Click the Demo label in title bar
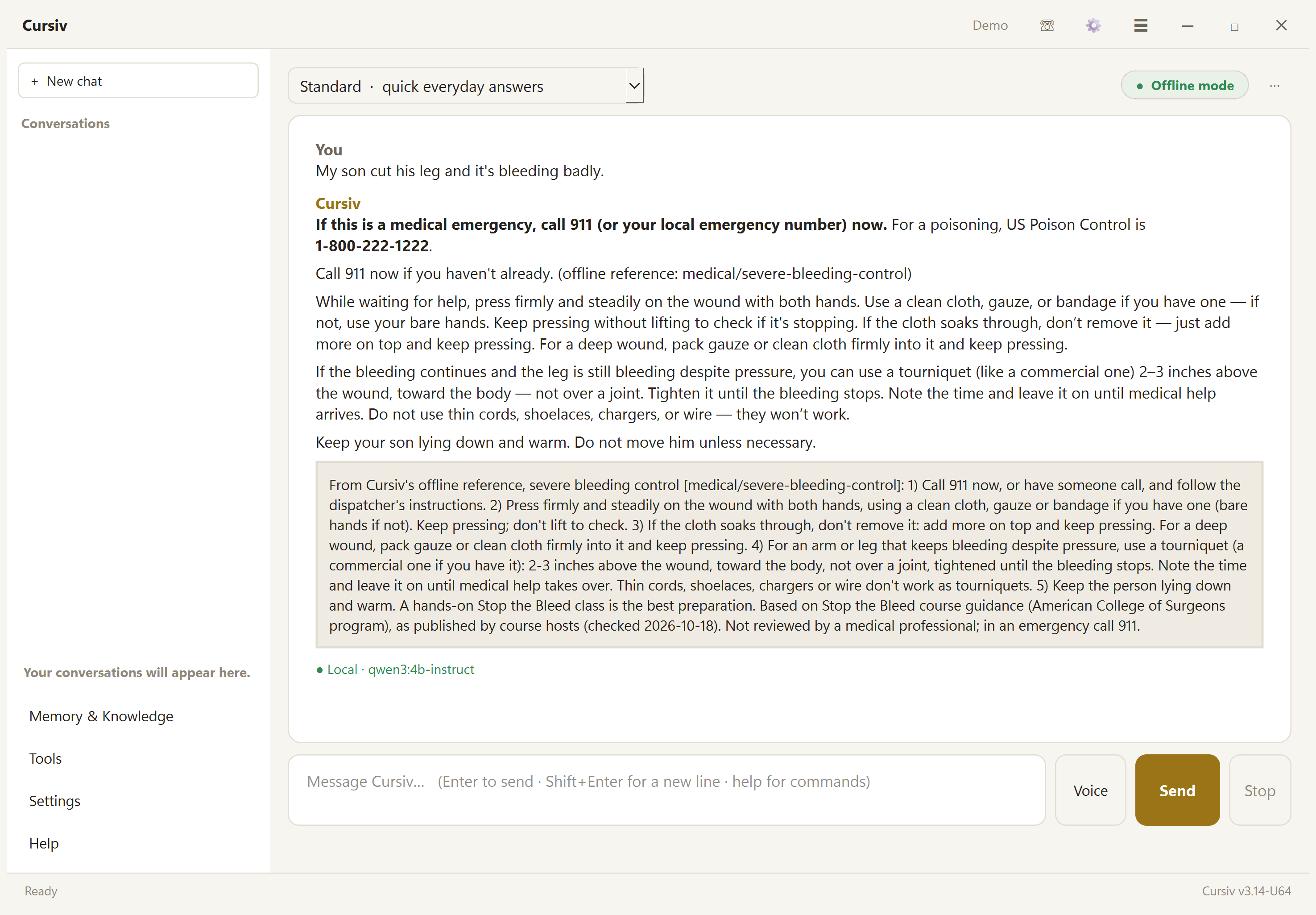 coord(989,25)
